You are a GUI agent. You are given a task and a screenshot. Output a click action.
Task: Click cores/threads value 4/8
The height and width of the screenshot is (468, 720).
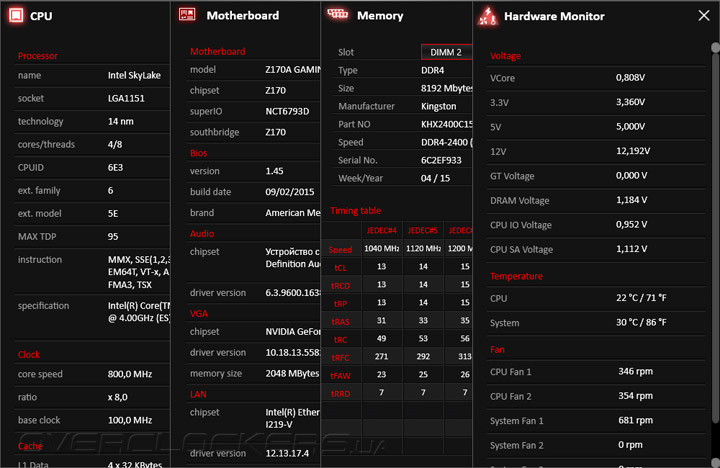(115, 144)
